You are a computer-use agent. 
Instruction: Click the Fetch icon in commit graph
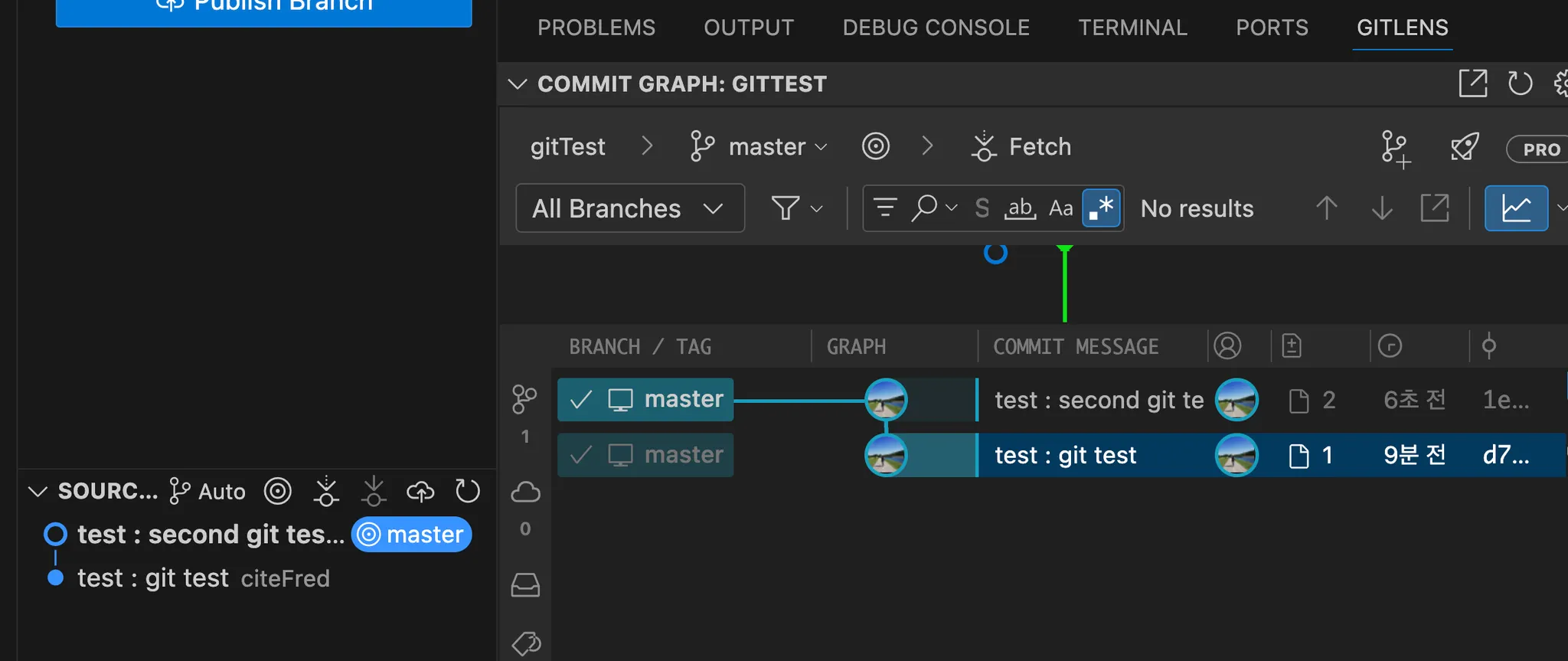[x=983, y=146]
